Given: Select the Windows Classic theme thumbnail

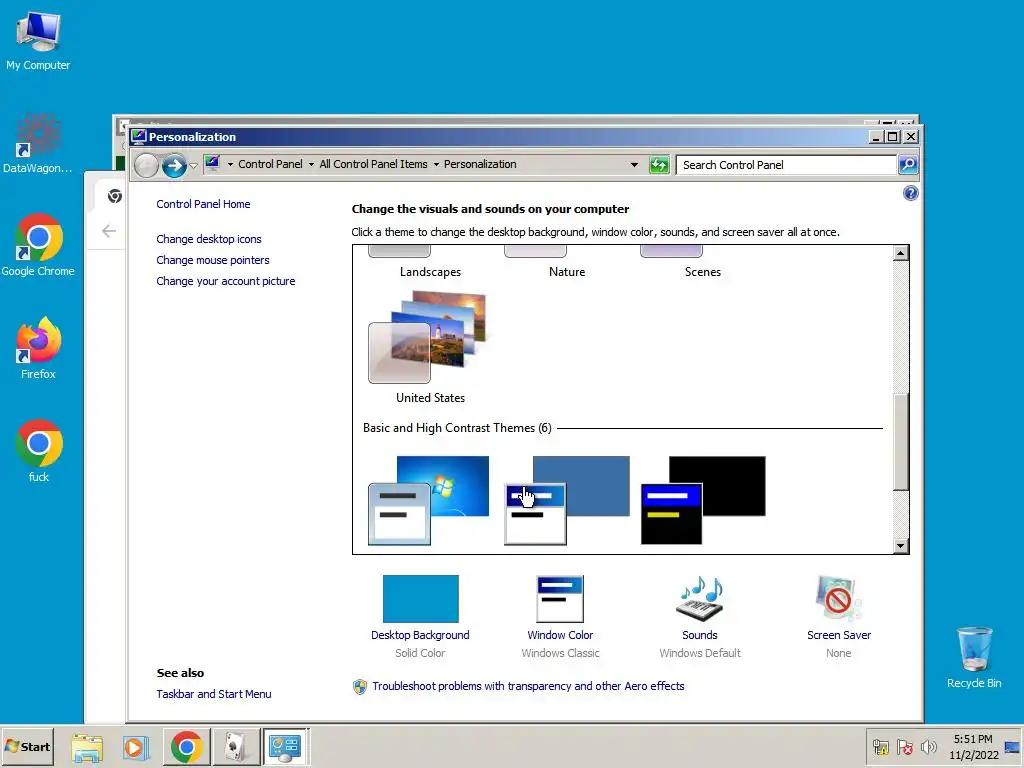Looking at the screenshot, I should [567, 500].
